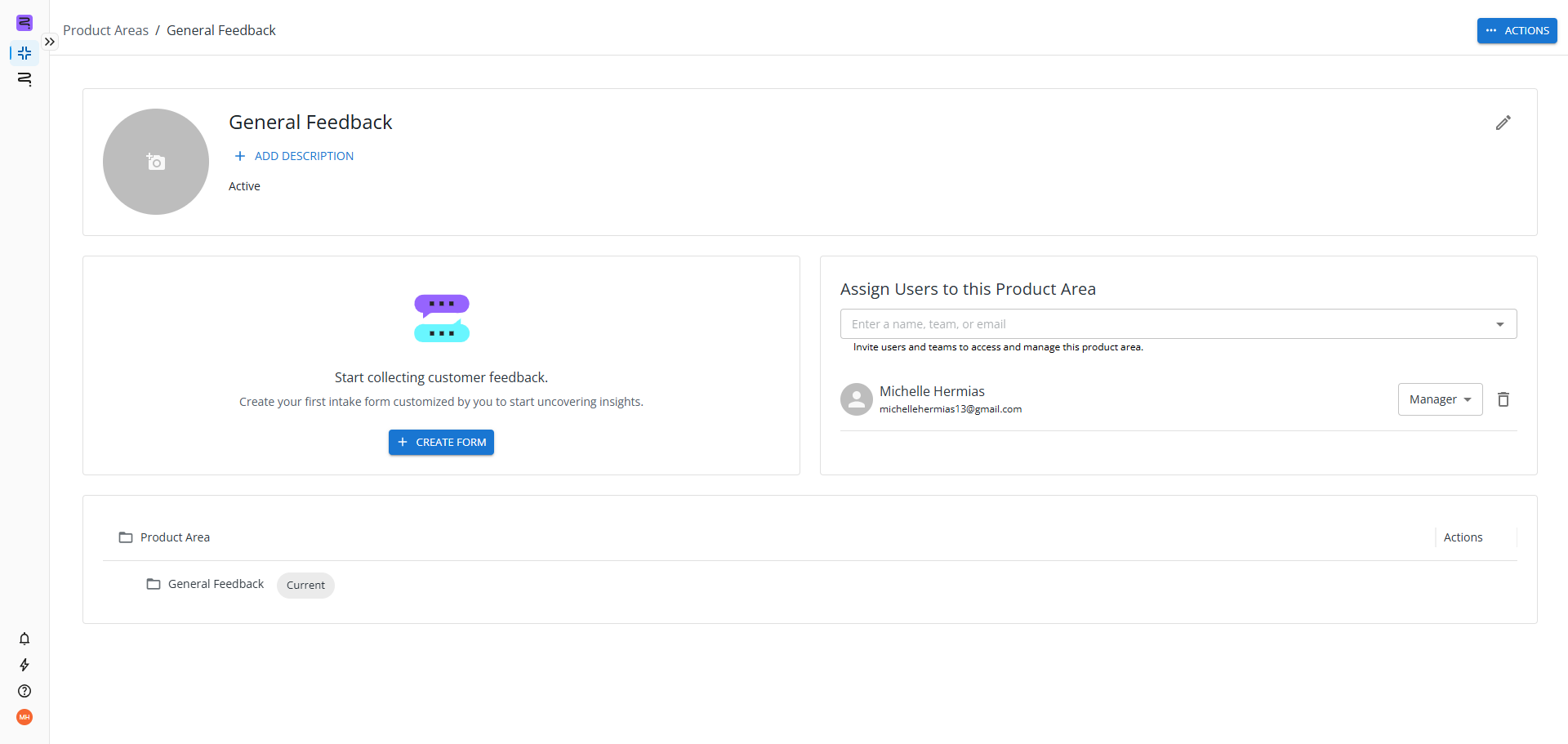Image resolution: width=1568 pixels, height=744 pixels.
Task: Delete Michelle Hermias with the trash icon
Action: [1503, 399]
